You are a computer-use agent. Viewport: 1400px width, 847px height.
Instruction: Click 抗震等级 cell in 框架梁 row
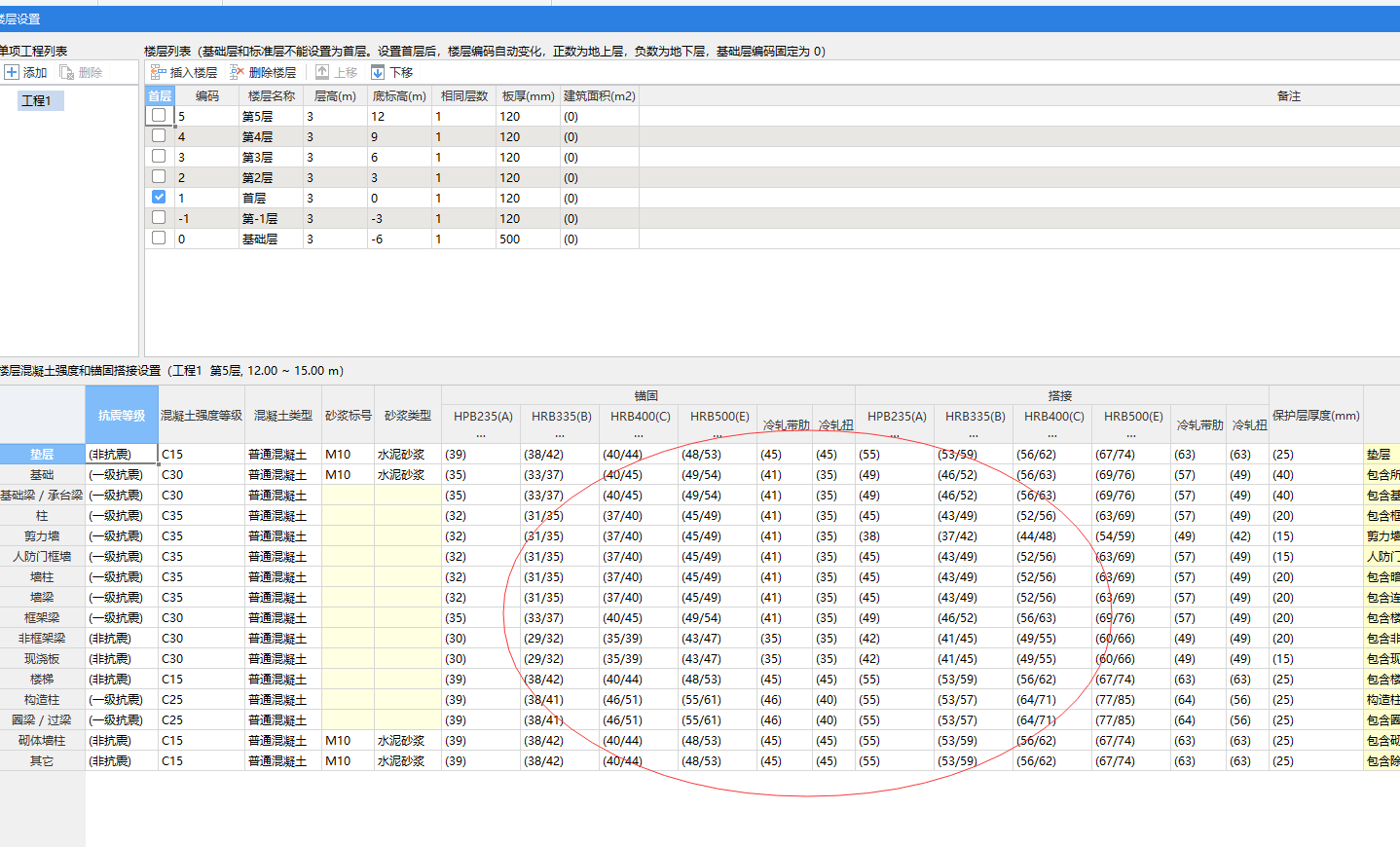point(122,618)
